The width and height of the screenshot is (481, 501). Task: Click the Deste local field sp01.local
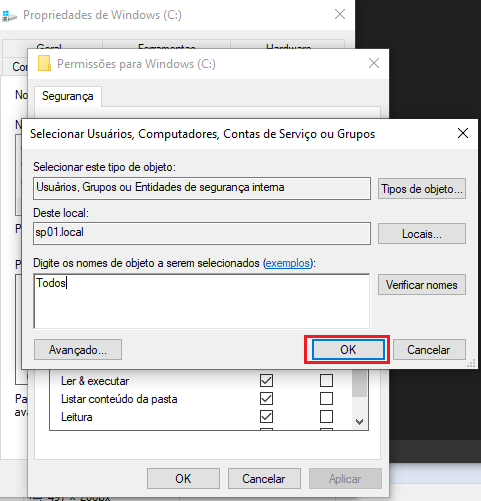pyautogui.click(x=202, y=233)
